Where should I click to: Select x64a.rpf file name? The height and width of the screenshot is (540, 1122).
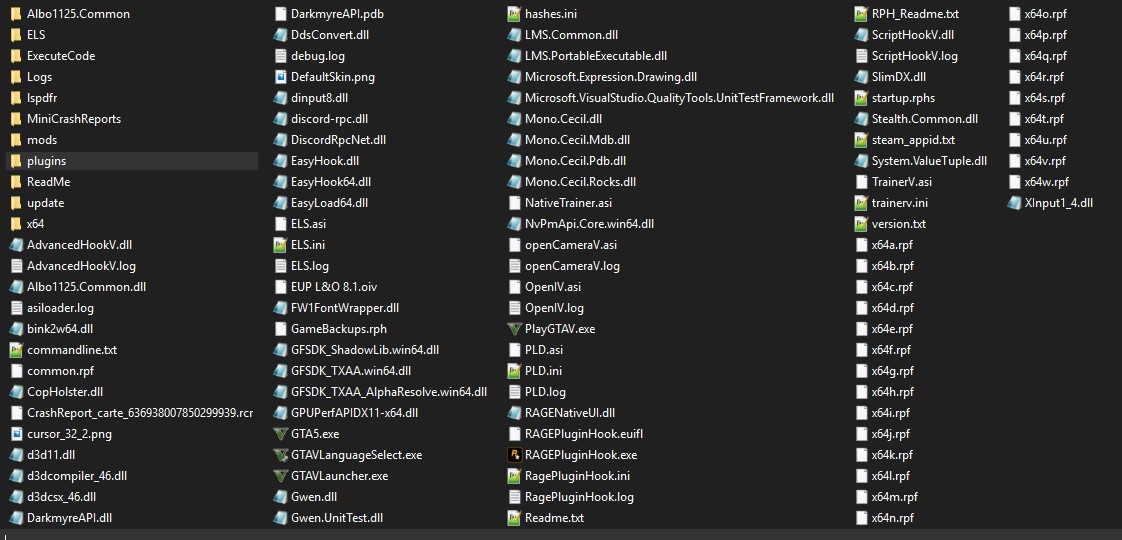click(892, 245)
